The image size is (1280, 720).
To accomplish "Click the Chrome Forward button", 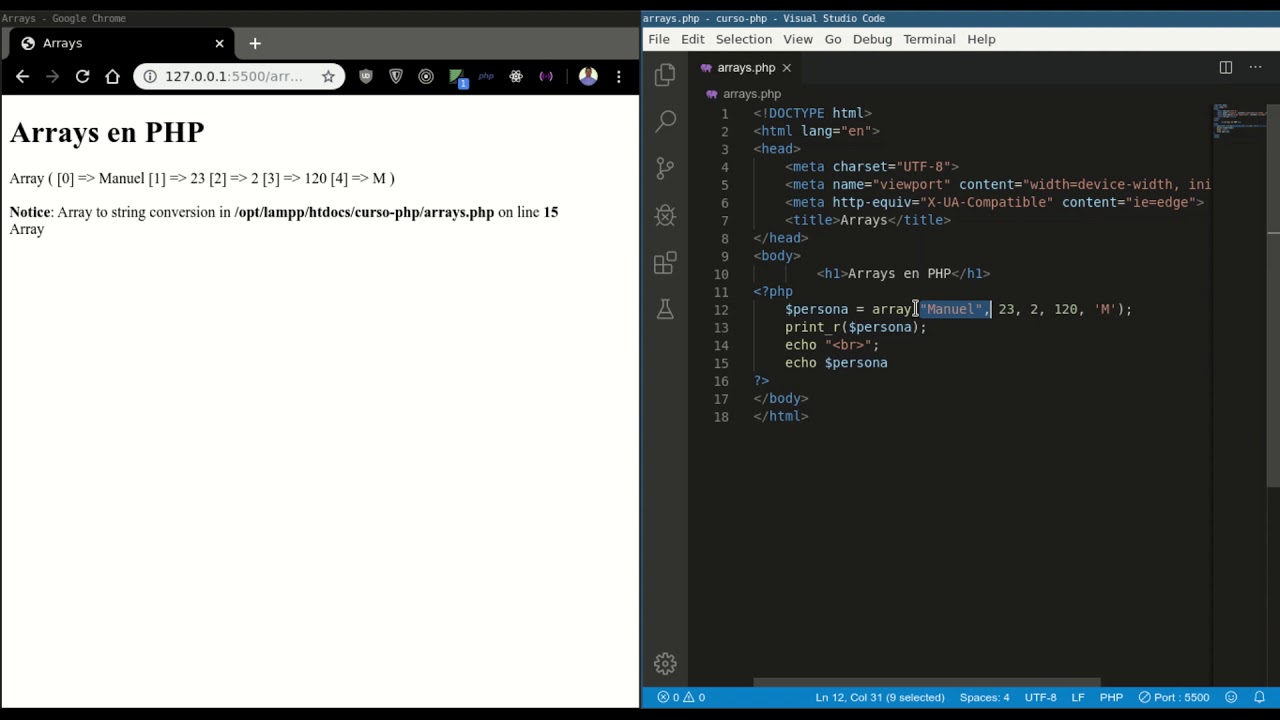I will [52, 76].
